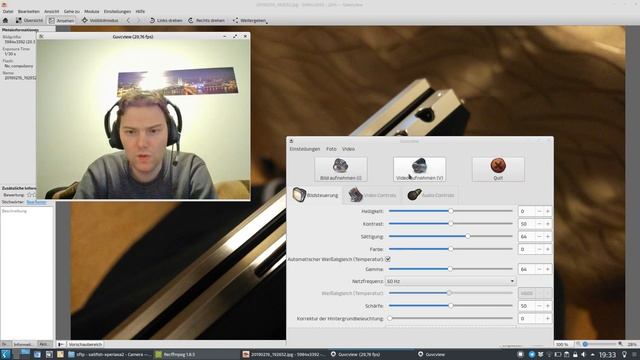
Task: Select the Ansehen view mode button
Action: click(61, 20)
